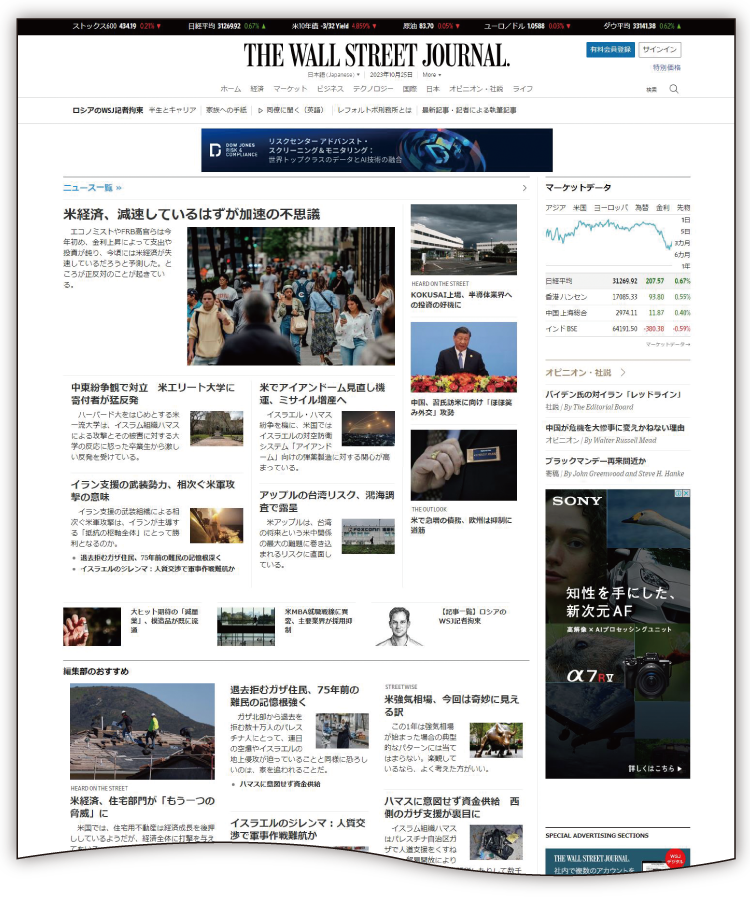The width and height of the screenshot is (750, 900).
Task: Open bullet link 退去拒むガザ住民、75年前の難民の記憶根深く
Action: (x=150, y=557)
